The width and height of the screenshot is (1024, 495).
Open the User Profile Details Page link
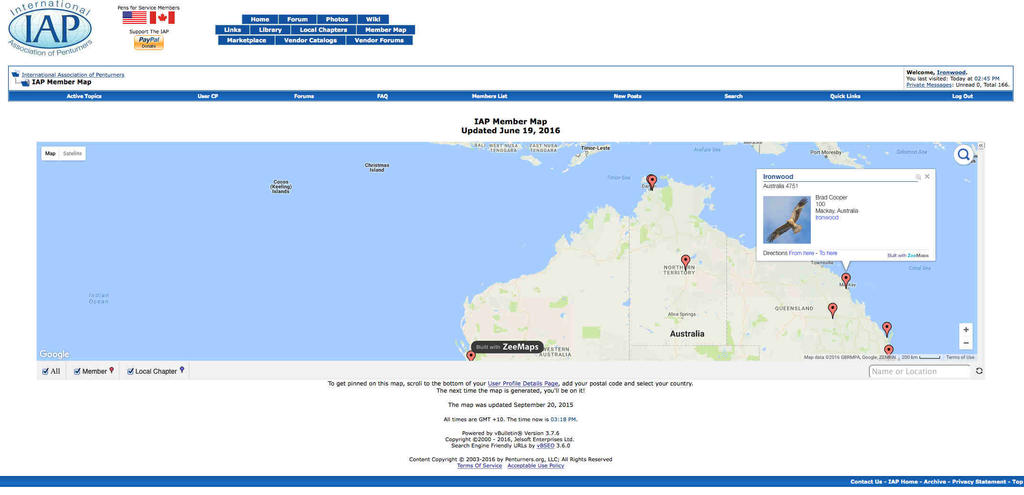point(522,383)
